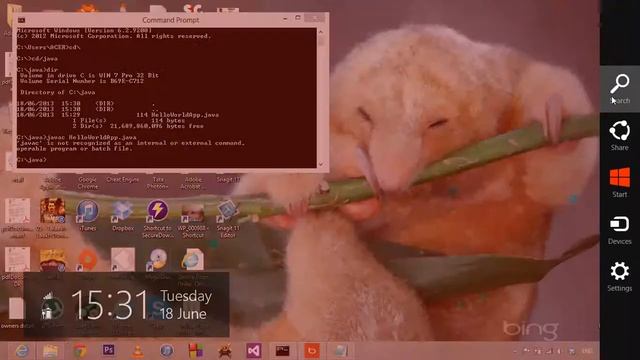Click down arrow on Command Prompt scrollbar

tap(321, 164)
